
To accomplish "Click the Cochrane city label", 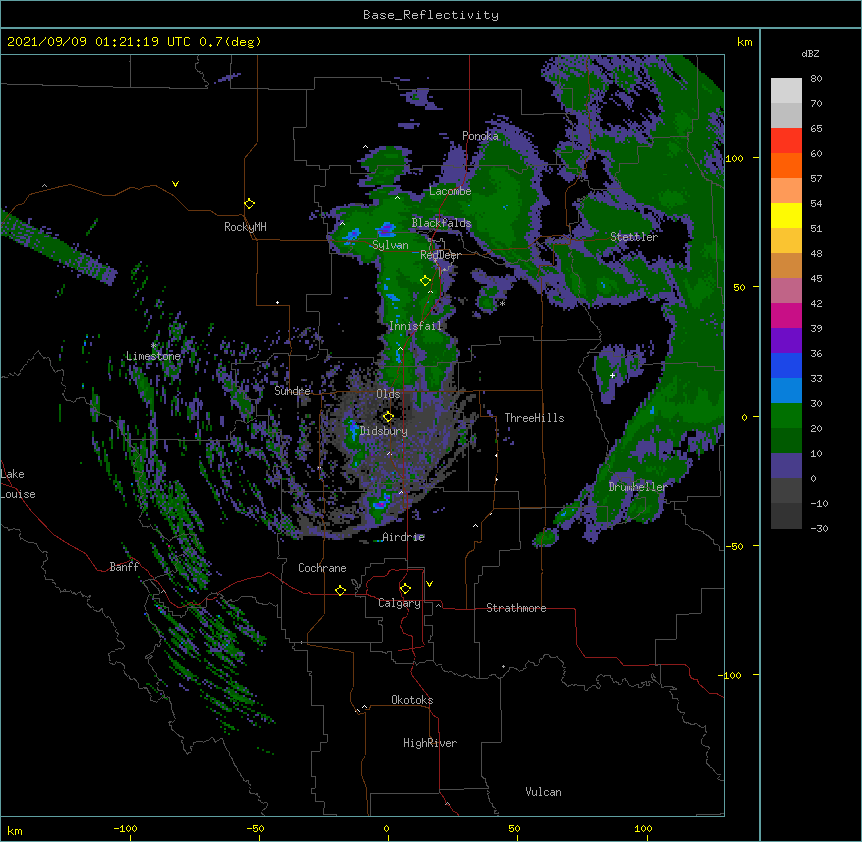I will click(322, 568).
